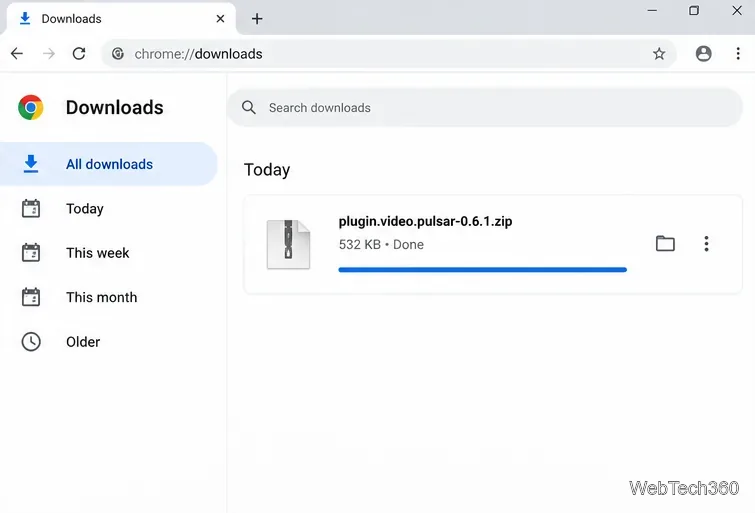
Task: Show the zip file in folder
Action: 665,244
